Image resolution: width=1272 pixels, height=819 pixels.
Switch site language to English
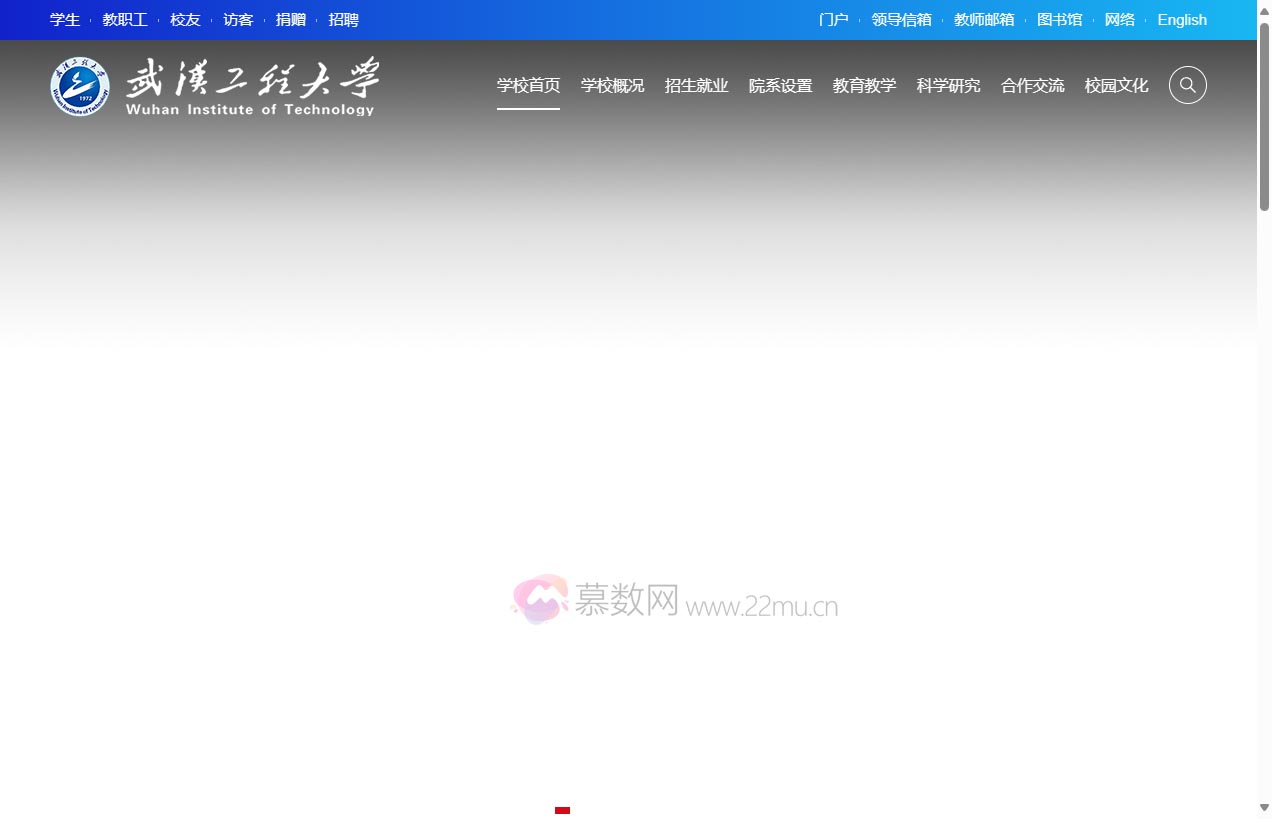tap(1181, 20)
